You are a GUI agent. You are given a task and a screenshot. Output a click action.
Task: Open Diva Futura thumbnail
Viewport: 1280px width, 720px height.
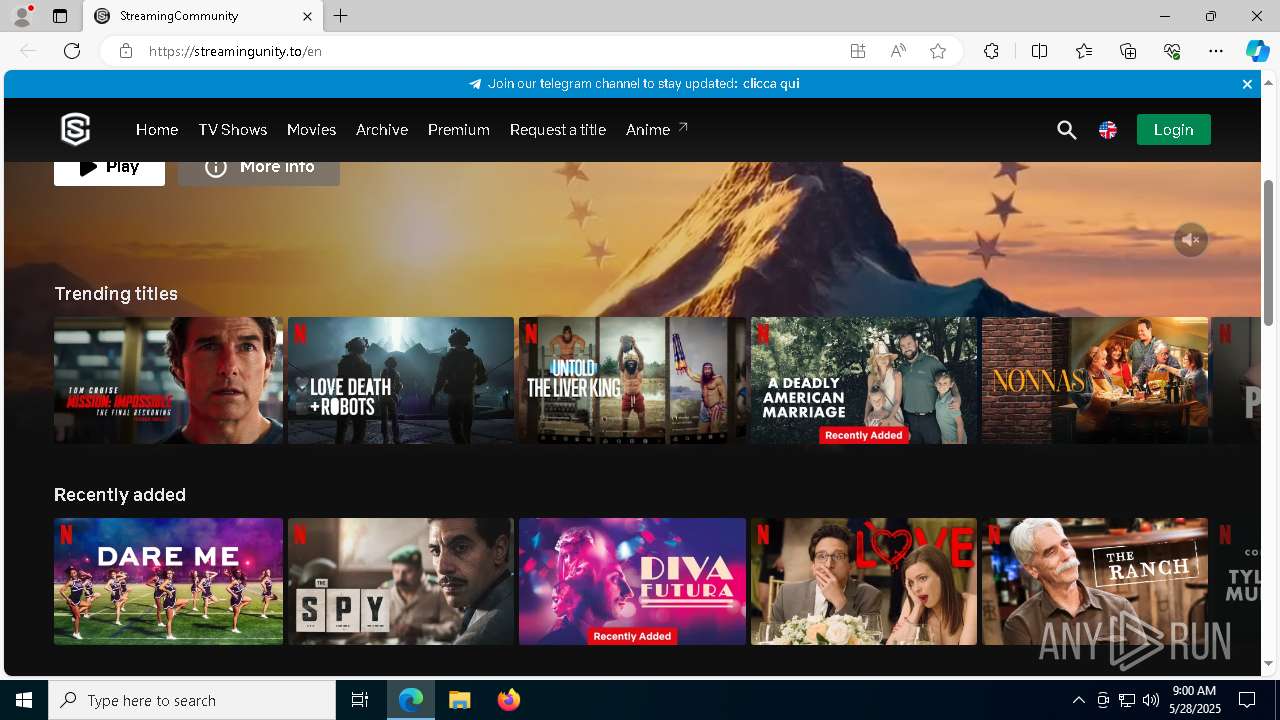point(632,581)
